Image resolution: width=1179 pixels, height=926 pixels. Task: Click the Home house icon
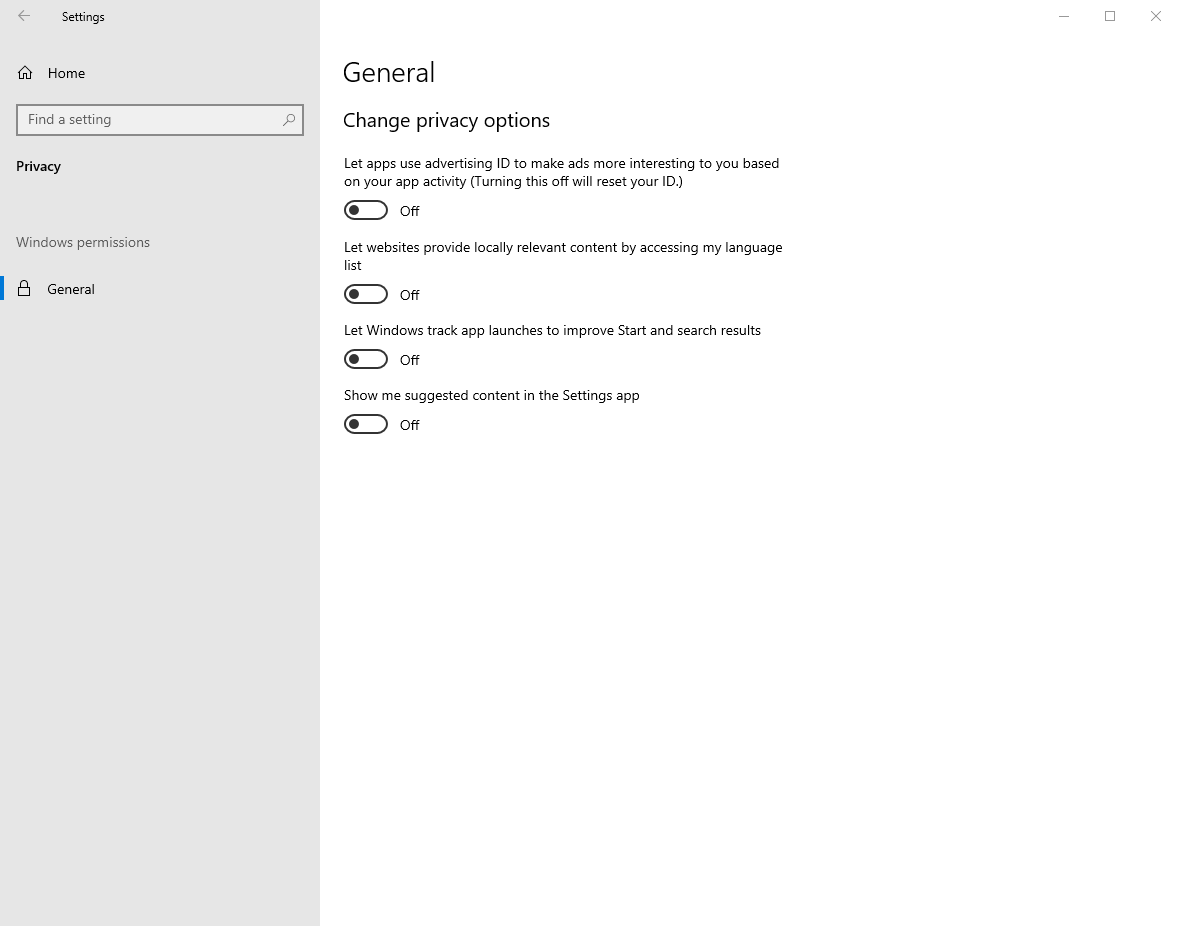pos(25,73)
